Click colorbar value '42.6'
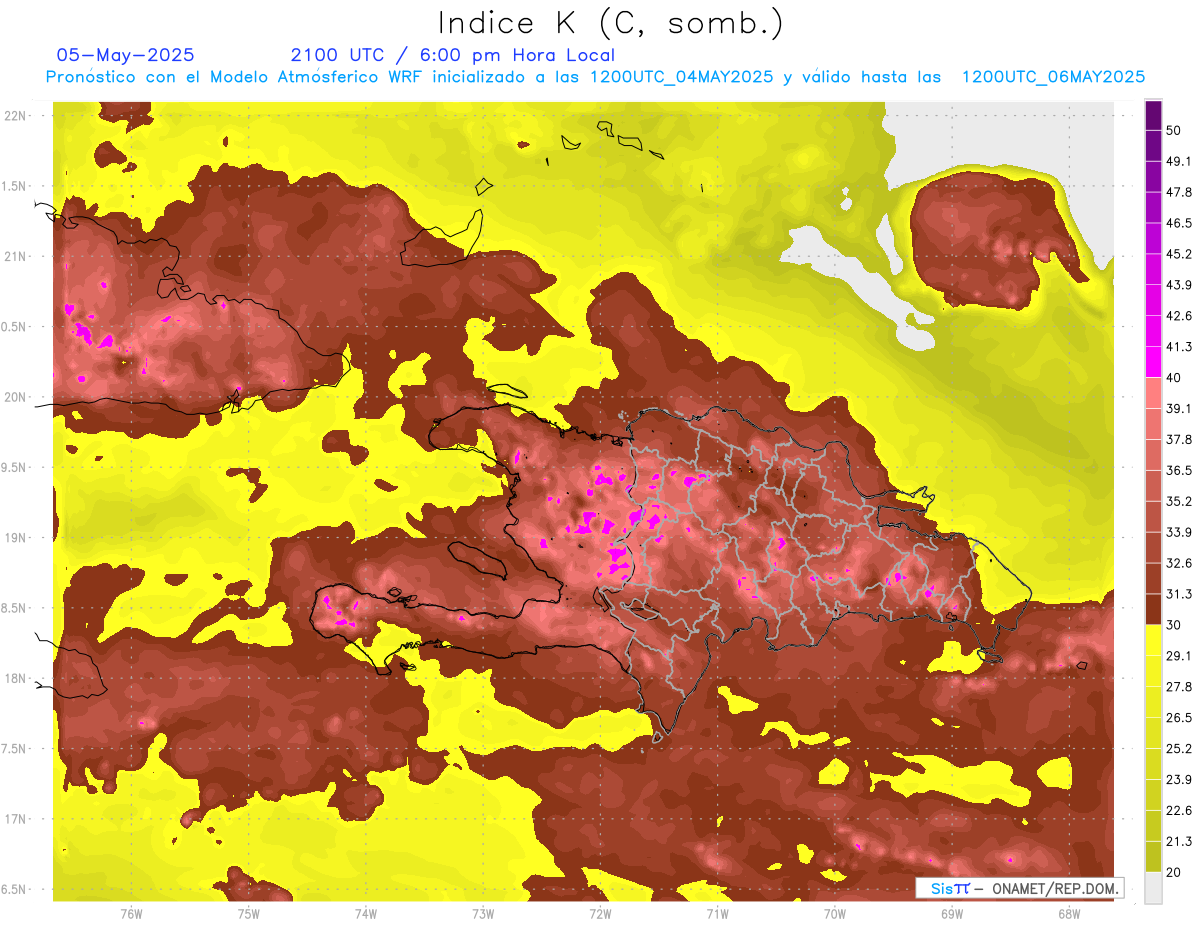This screenshot has width=1200, height=927. tap(1179, 316)
